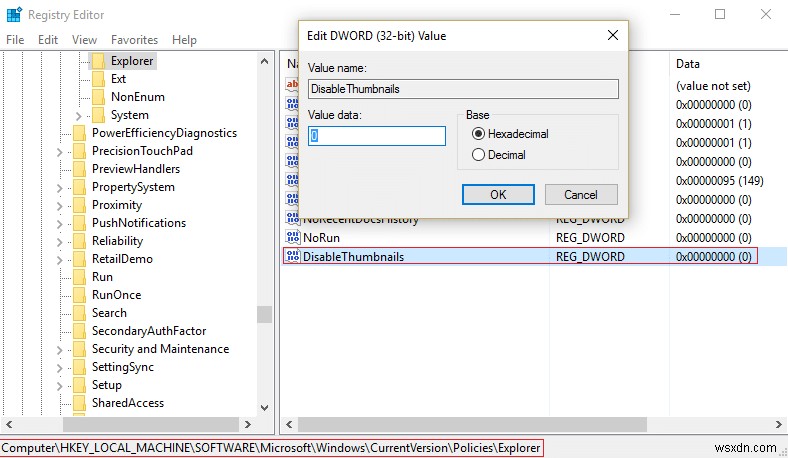Expand the Proximity key
Image resolution: width=788 pixels, height=458 pixels.
coord(59,206)
